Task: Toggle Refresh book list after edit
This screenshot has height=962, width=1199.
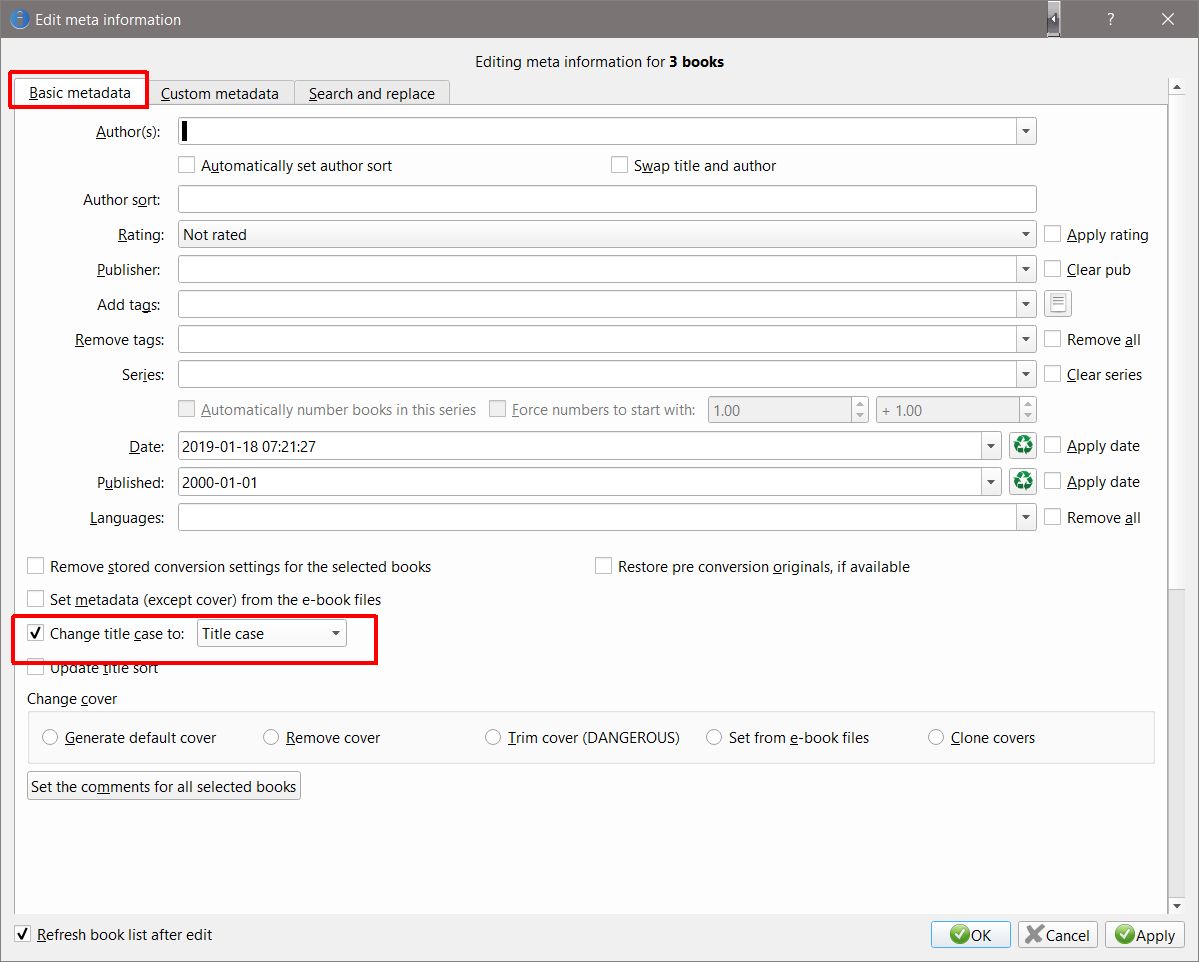Action: click(23, 934)
